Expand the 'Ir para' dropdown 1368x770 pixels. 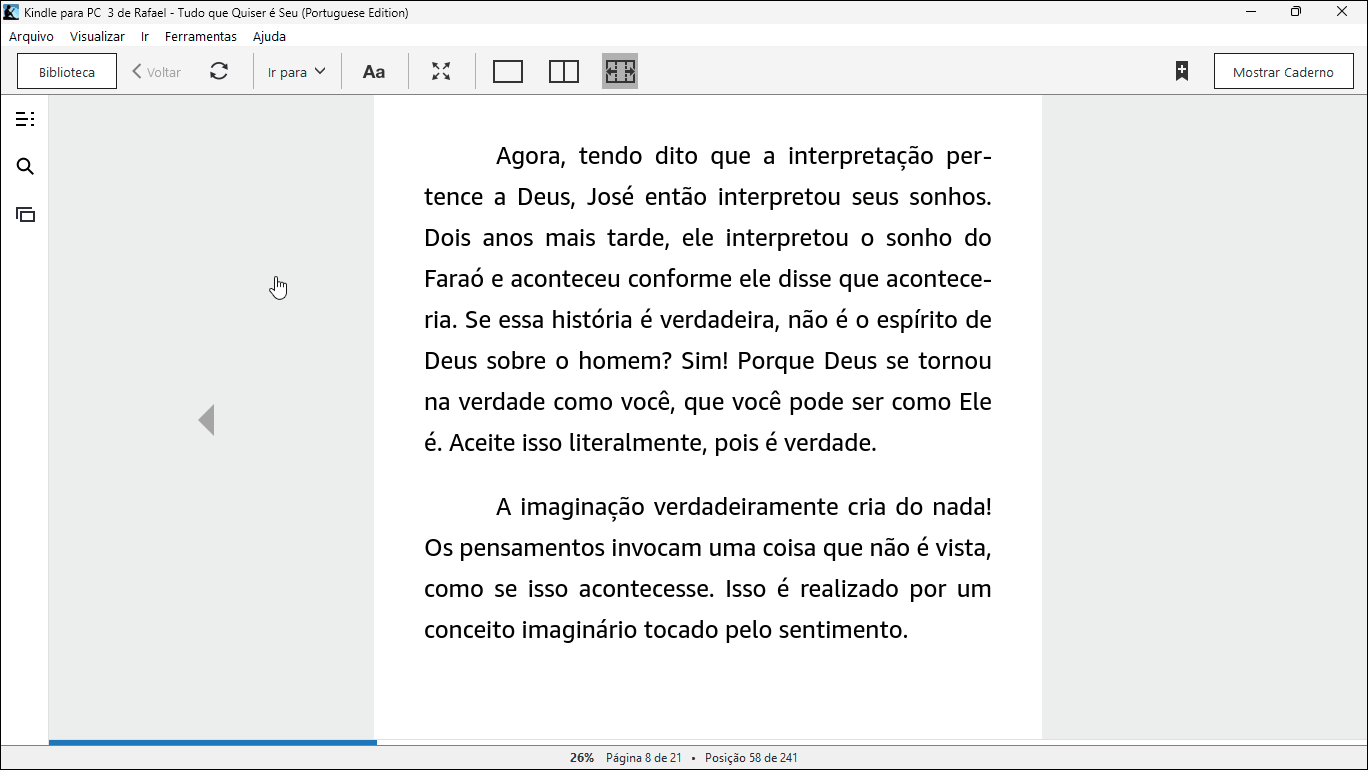[x=297, y=72]
